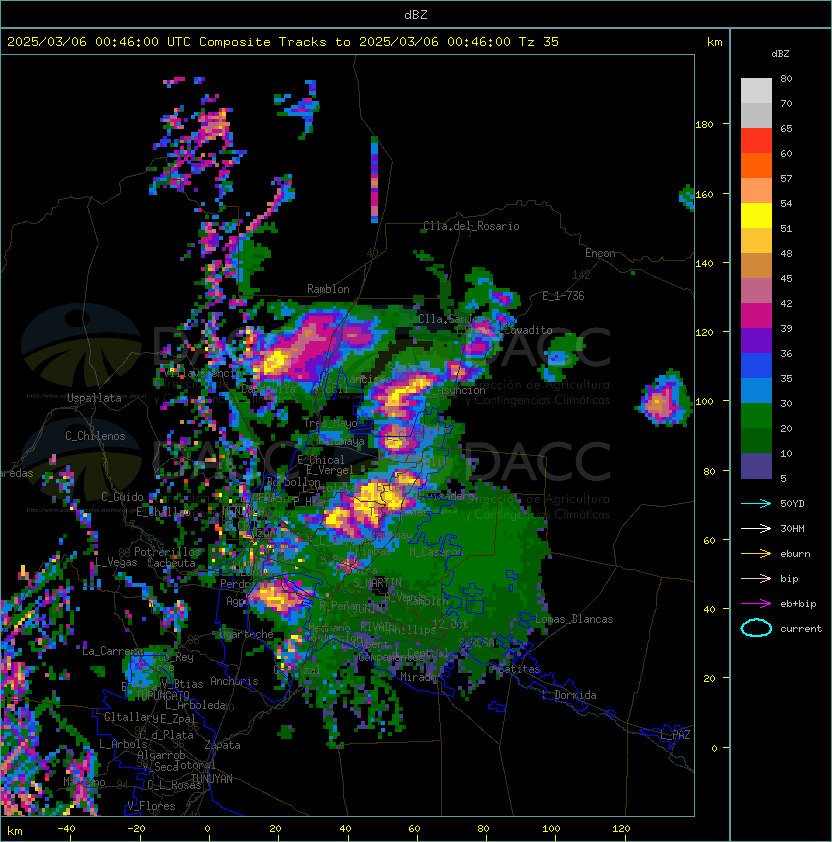Pick the purple 36–39 dBZ legend swatch
832x842 pixels.
(756, 341)
